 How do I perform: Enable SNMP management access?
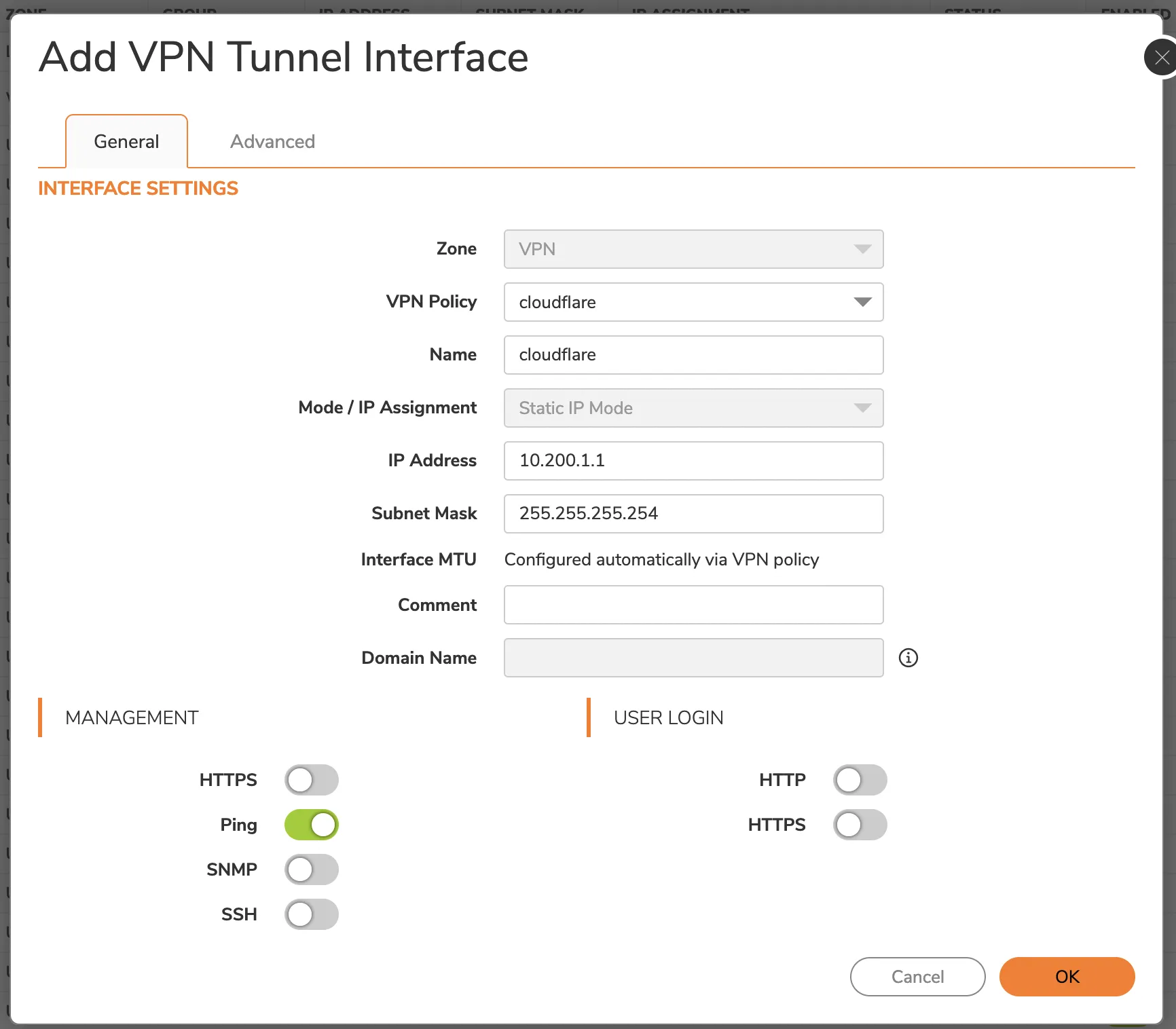click(x=311, y=869)
